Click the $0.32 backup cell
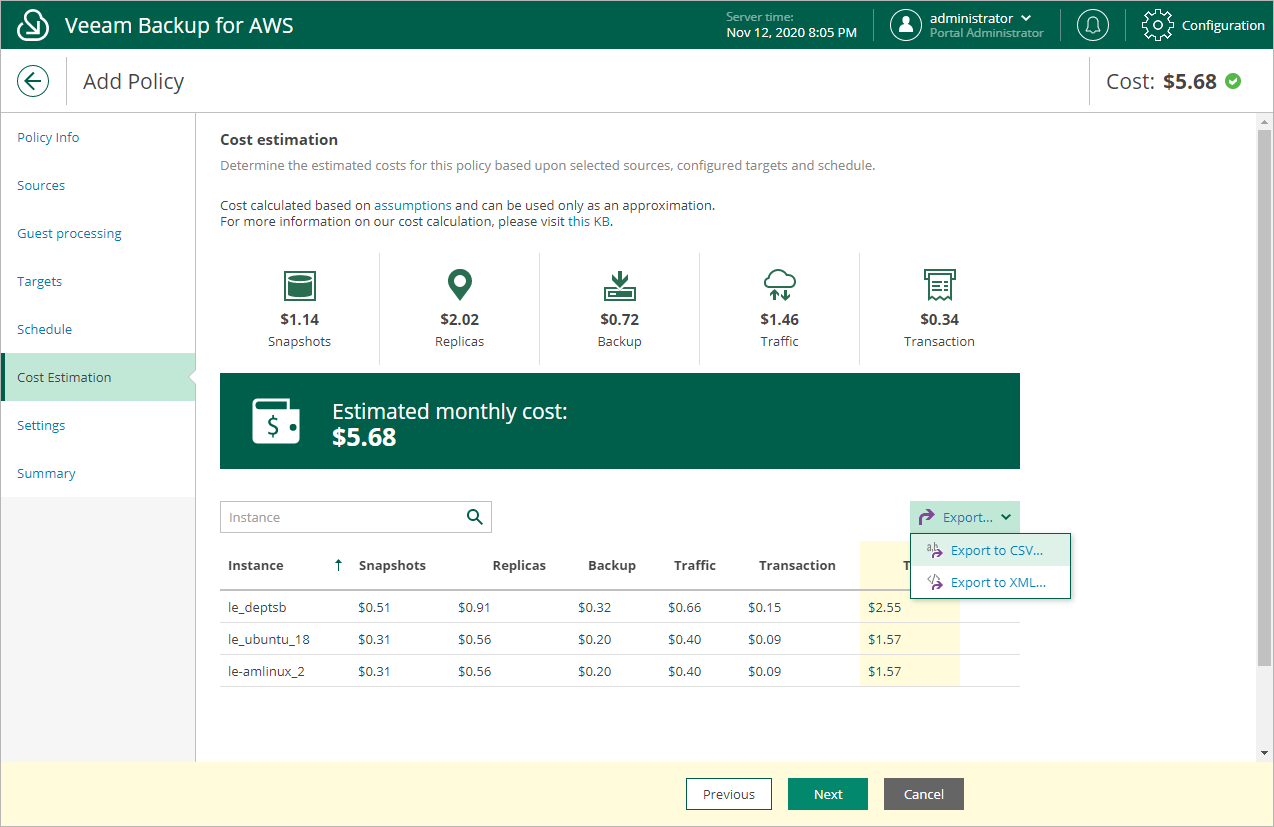The image size is (1274, 827). [595, 607]
